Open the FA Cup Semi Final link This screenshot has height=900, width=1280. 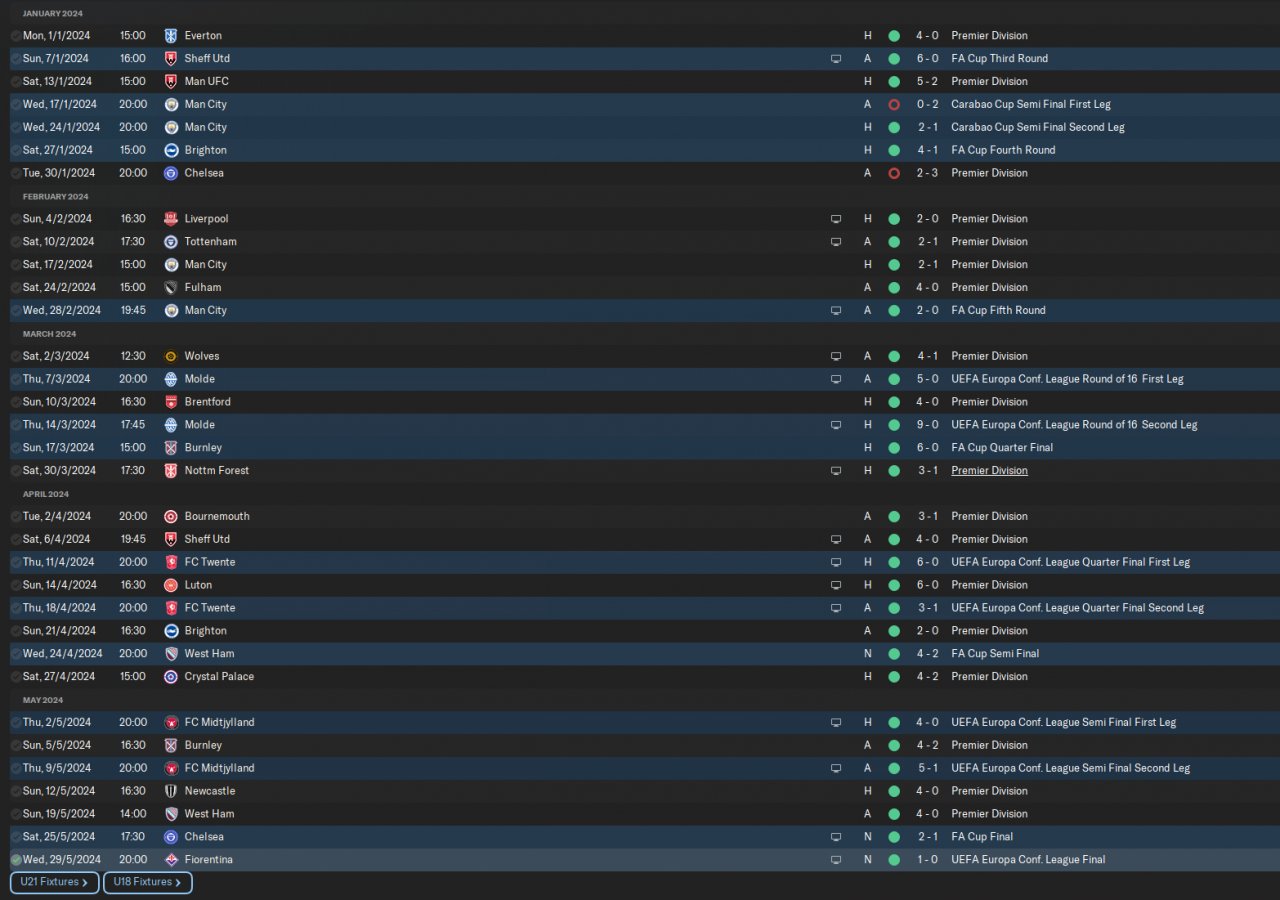(995, 653)
